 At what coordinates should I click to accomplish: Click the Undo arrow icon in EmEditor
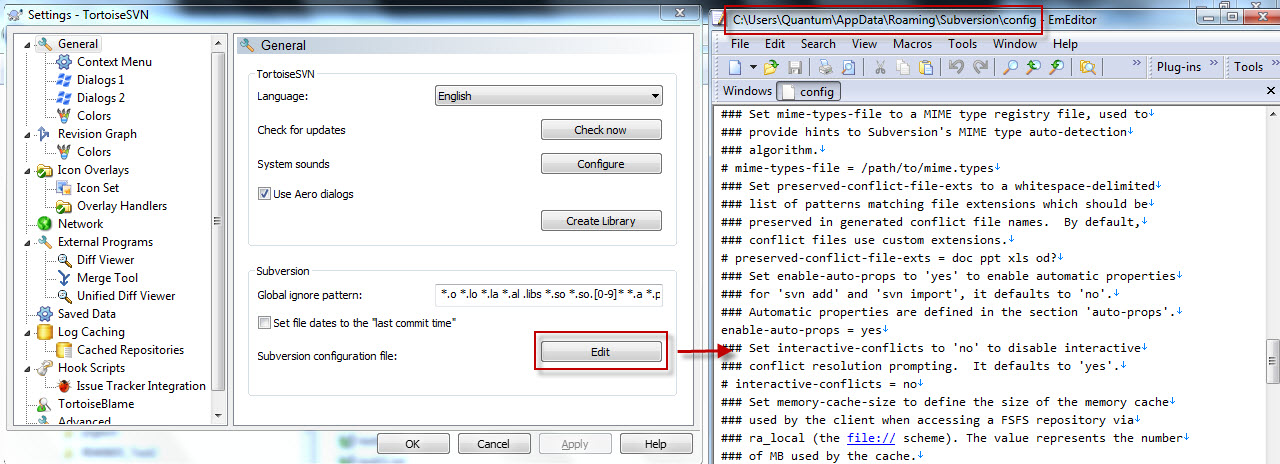pyautogui.click(x=956, y=67)
